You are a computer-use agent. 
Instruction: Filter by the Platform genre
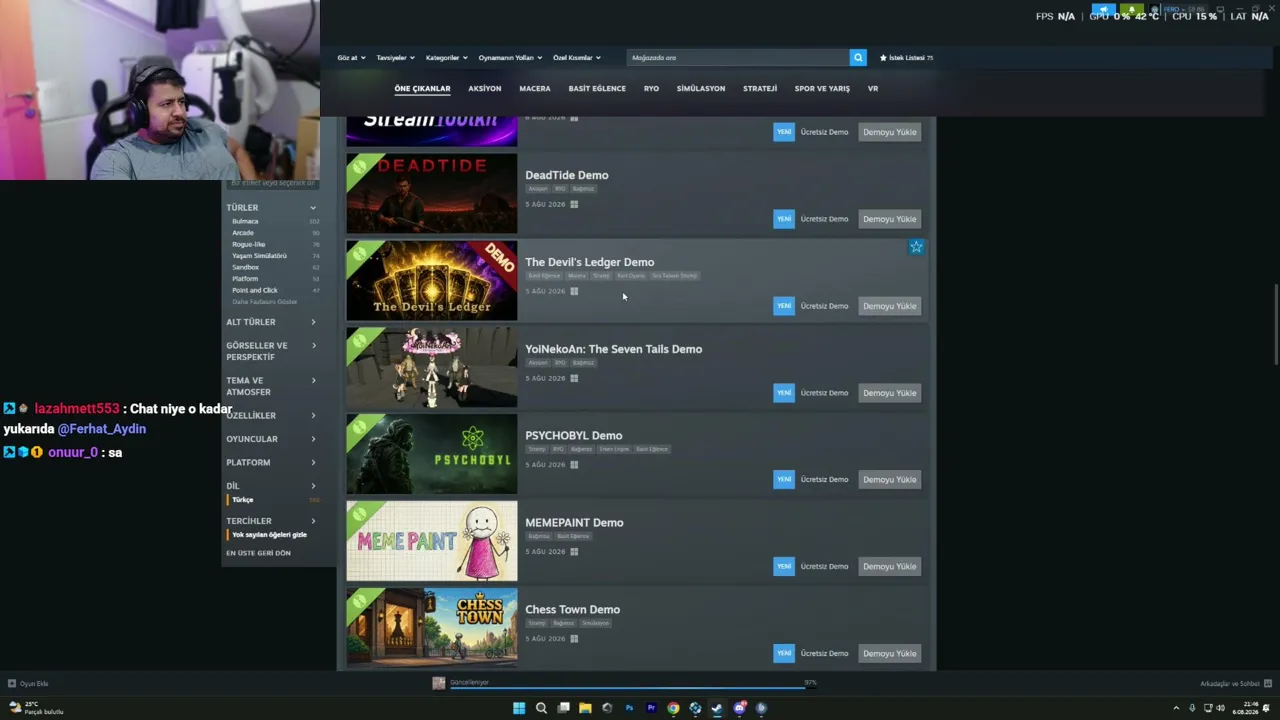point(245,279)
